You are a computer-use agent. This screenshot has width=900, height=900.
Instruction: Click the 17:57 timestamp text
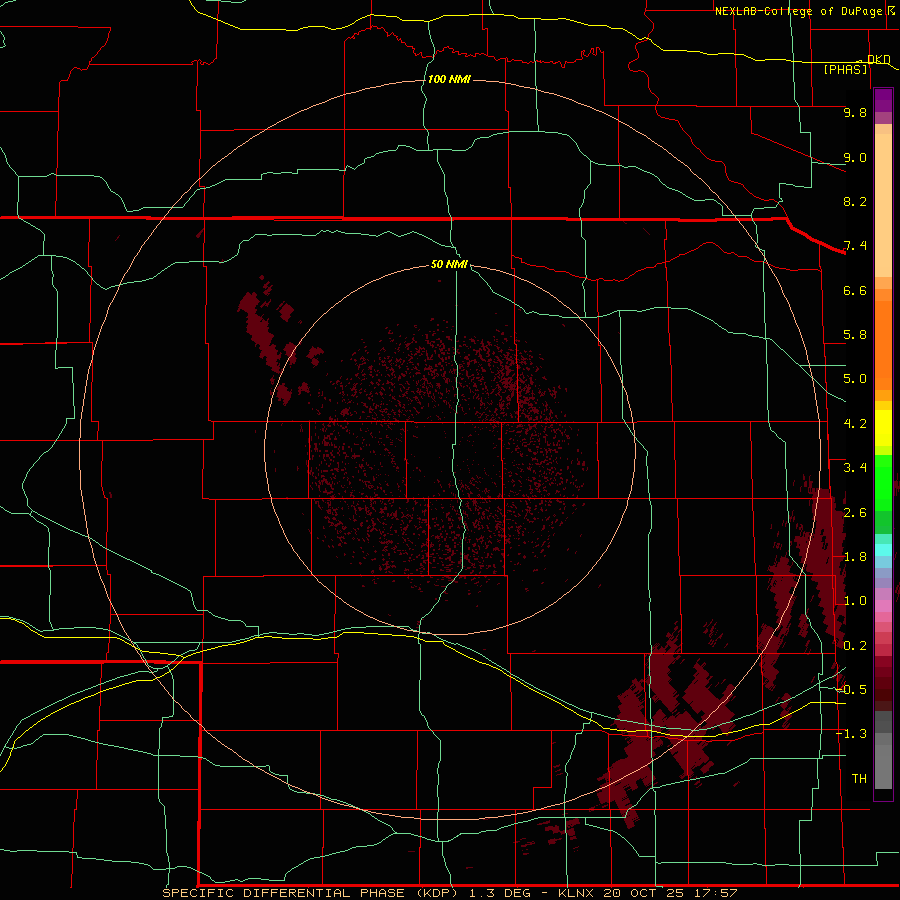(x=715, y=893)
